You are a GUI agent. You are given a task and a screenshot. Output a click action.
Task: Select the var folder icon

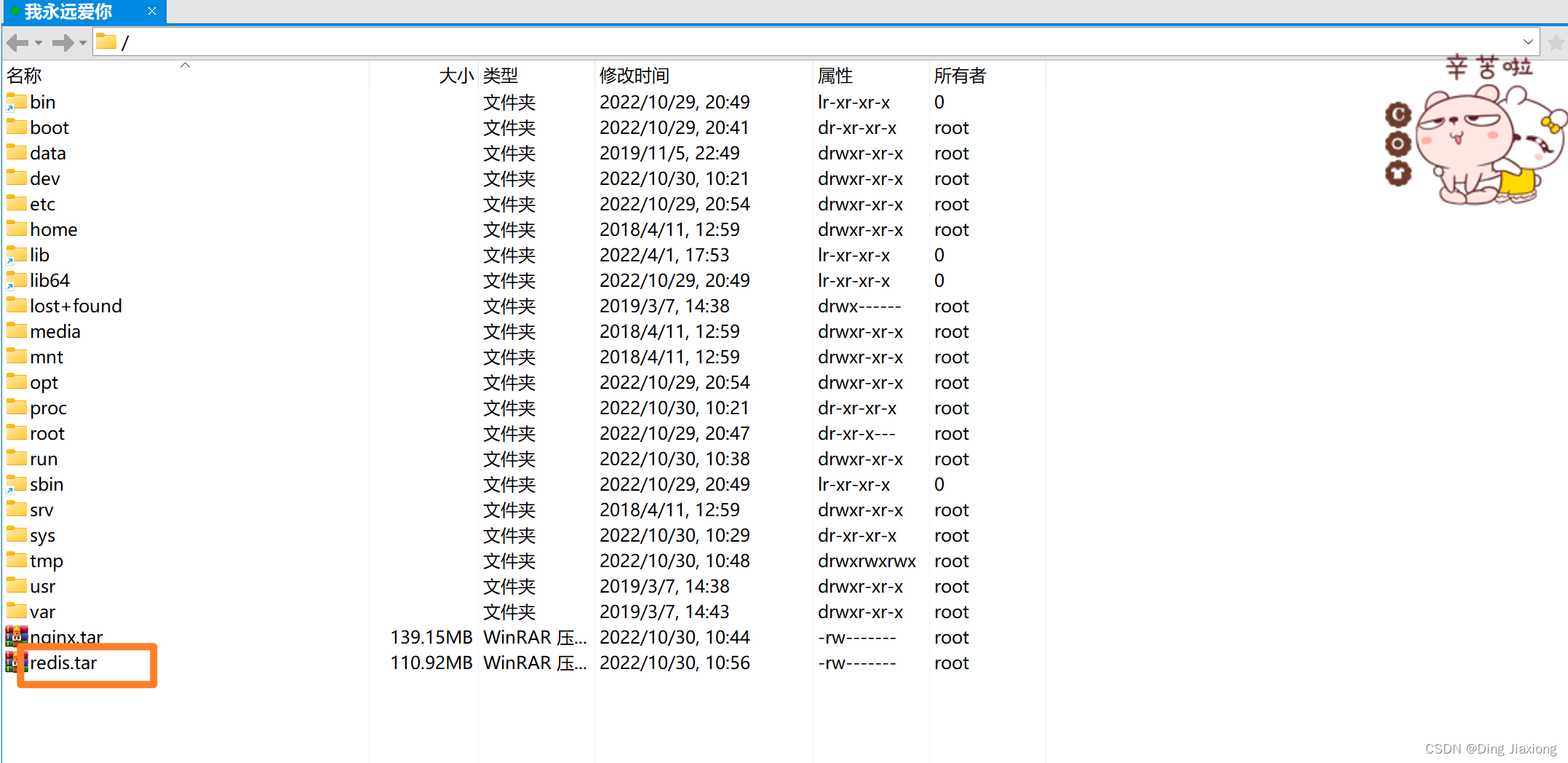tap(16, 612)
